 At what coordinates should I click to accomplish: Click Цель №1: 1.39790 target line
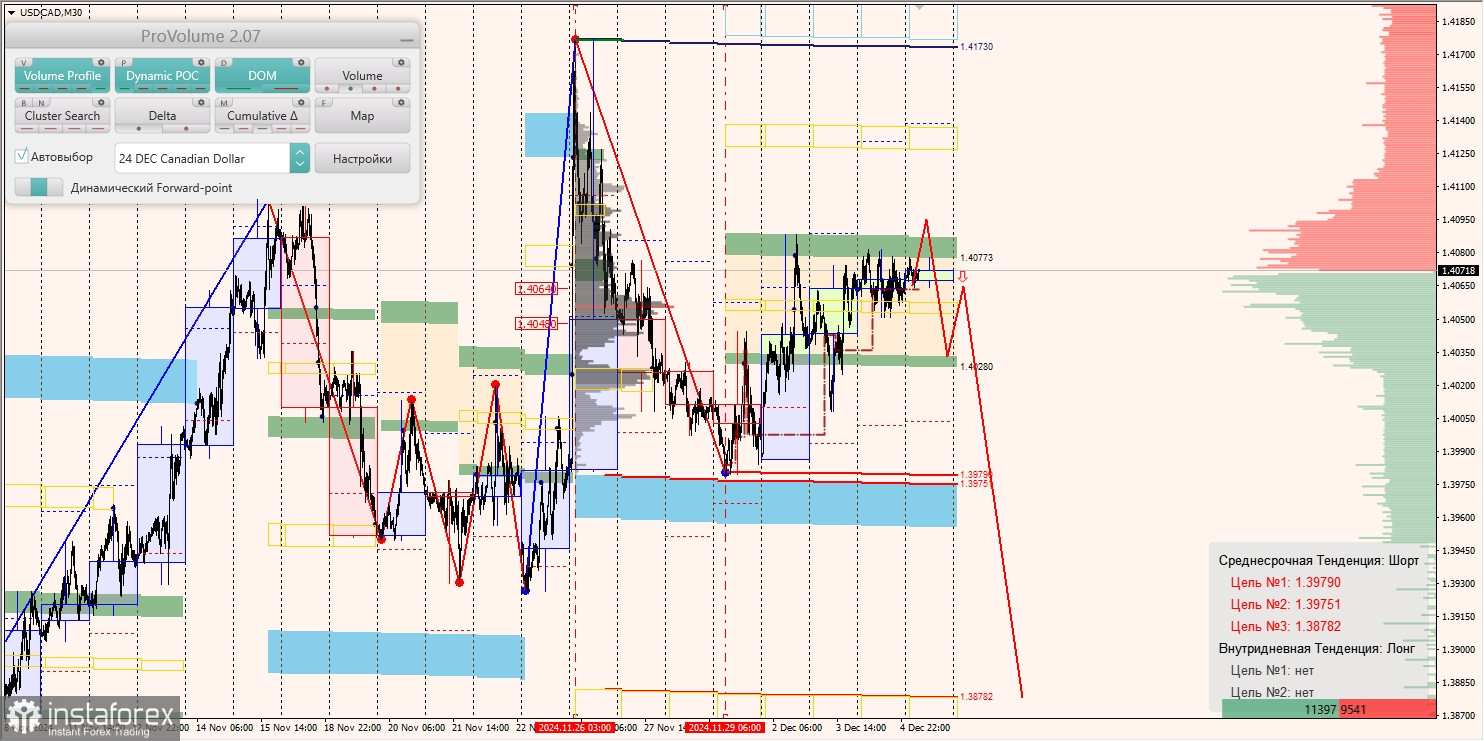[1285, 582]
